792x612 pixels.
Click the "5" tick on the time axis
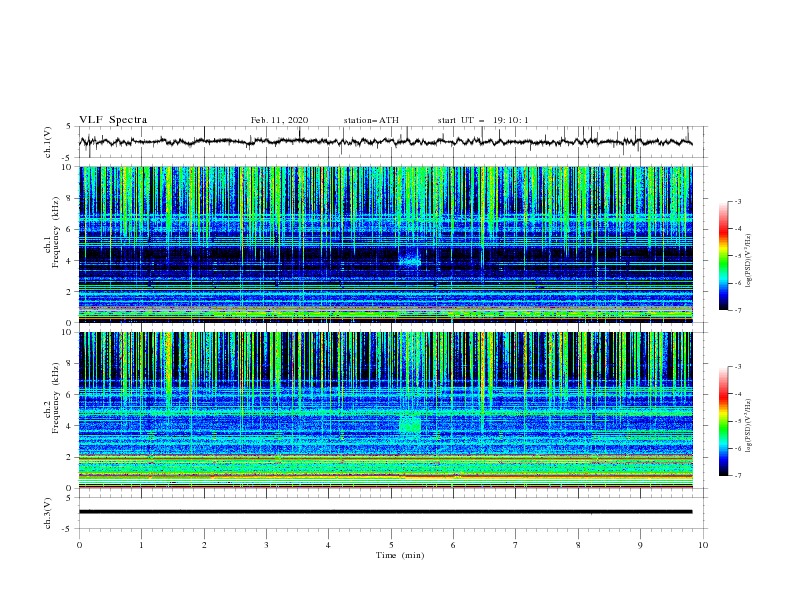click(x=391, y=545)
